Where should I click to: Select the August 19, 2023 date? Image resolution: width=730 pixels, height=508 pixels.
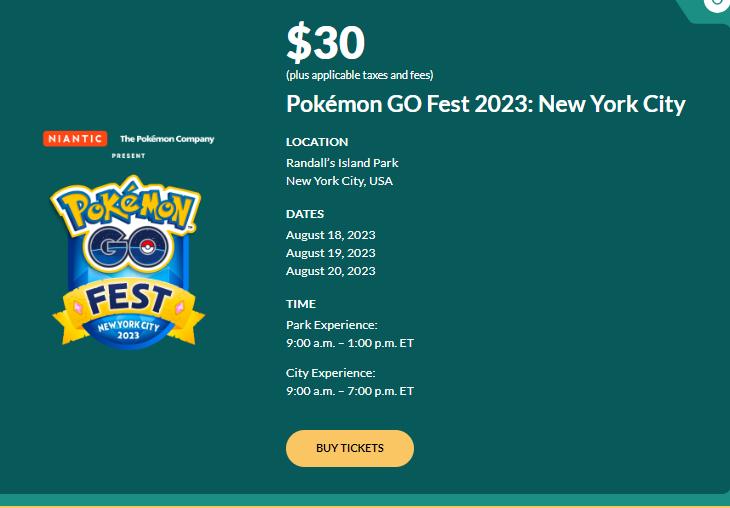[331, 253]
